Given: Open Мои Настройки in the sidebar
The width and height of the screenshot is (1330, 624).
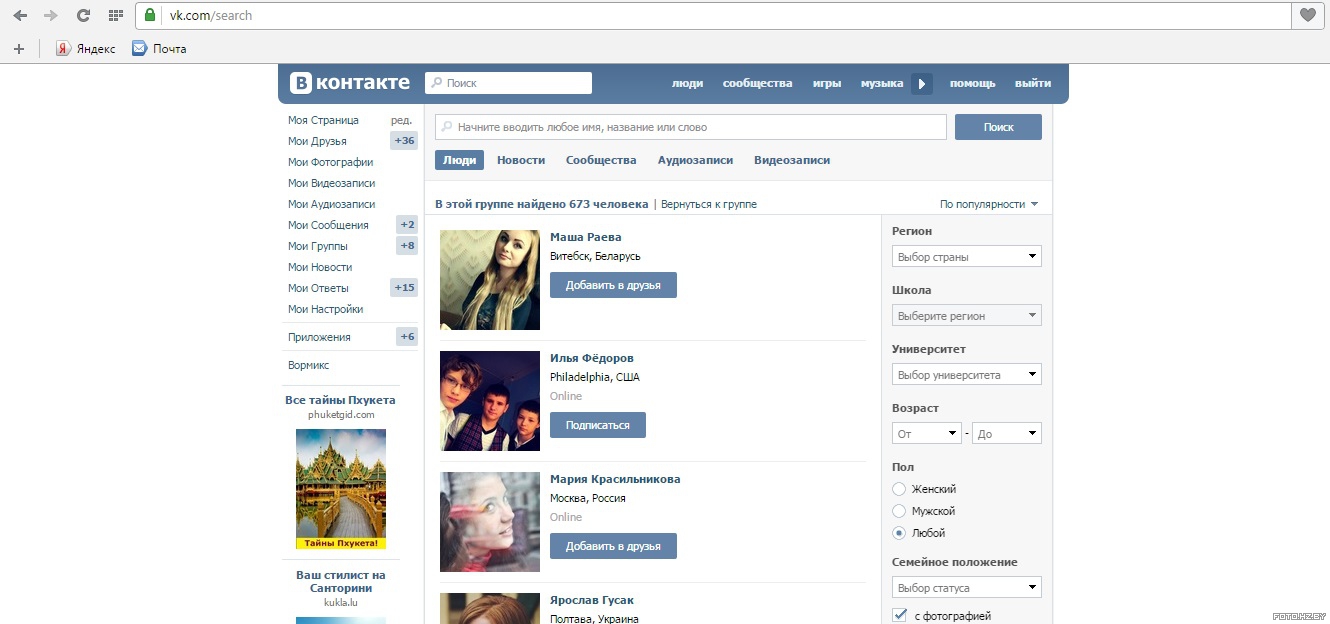Looking at the screenshot, I should [326, 309].
